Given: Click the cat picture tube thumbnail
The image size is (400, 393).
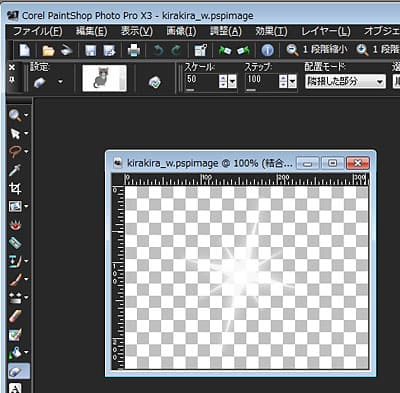Looking at the screenshot, I should pyautogui.click(x=104, y=78).
